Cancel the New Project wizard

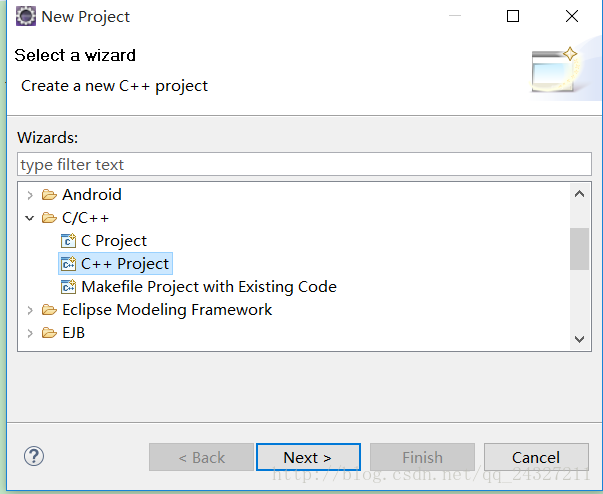[x=536, y=457]
